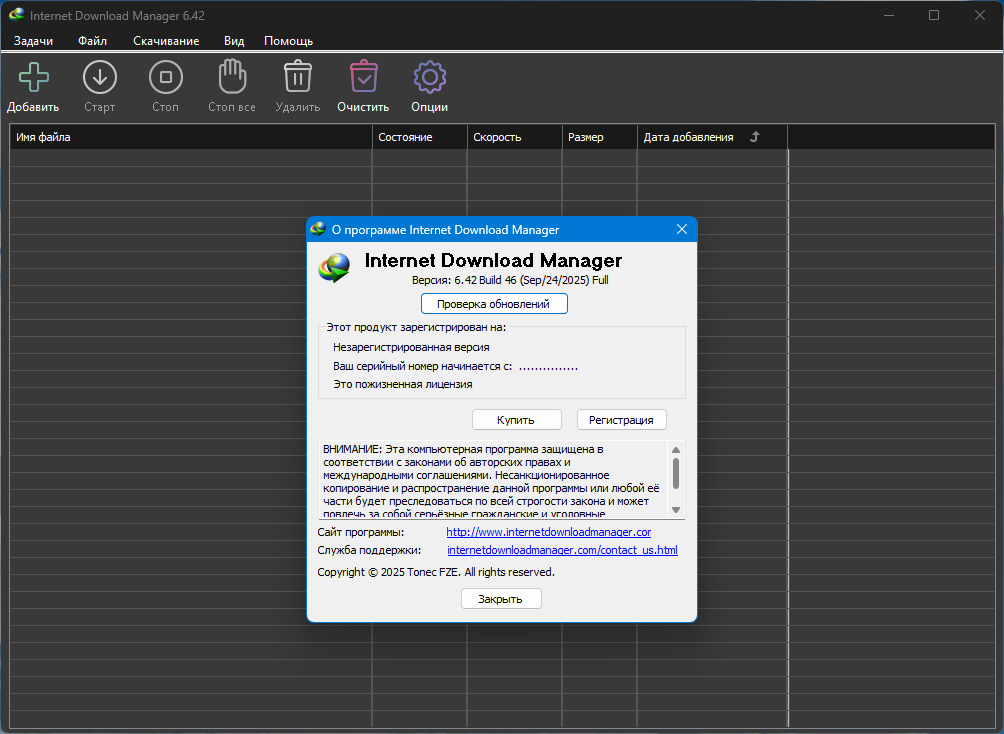The image size is (1004, 734).
Task: Click the Удалить trash bin icon
Action: 297,77
